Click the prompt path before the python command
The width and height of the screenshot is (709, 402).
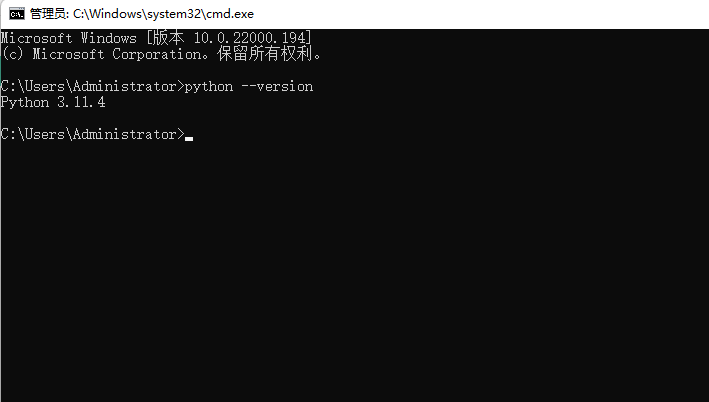[93, 86]
